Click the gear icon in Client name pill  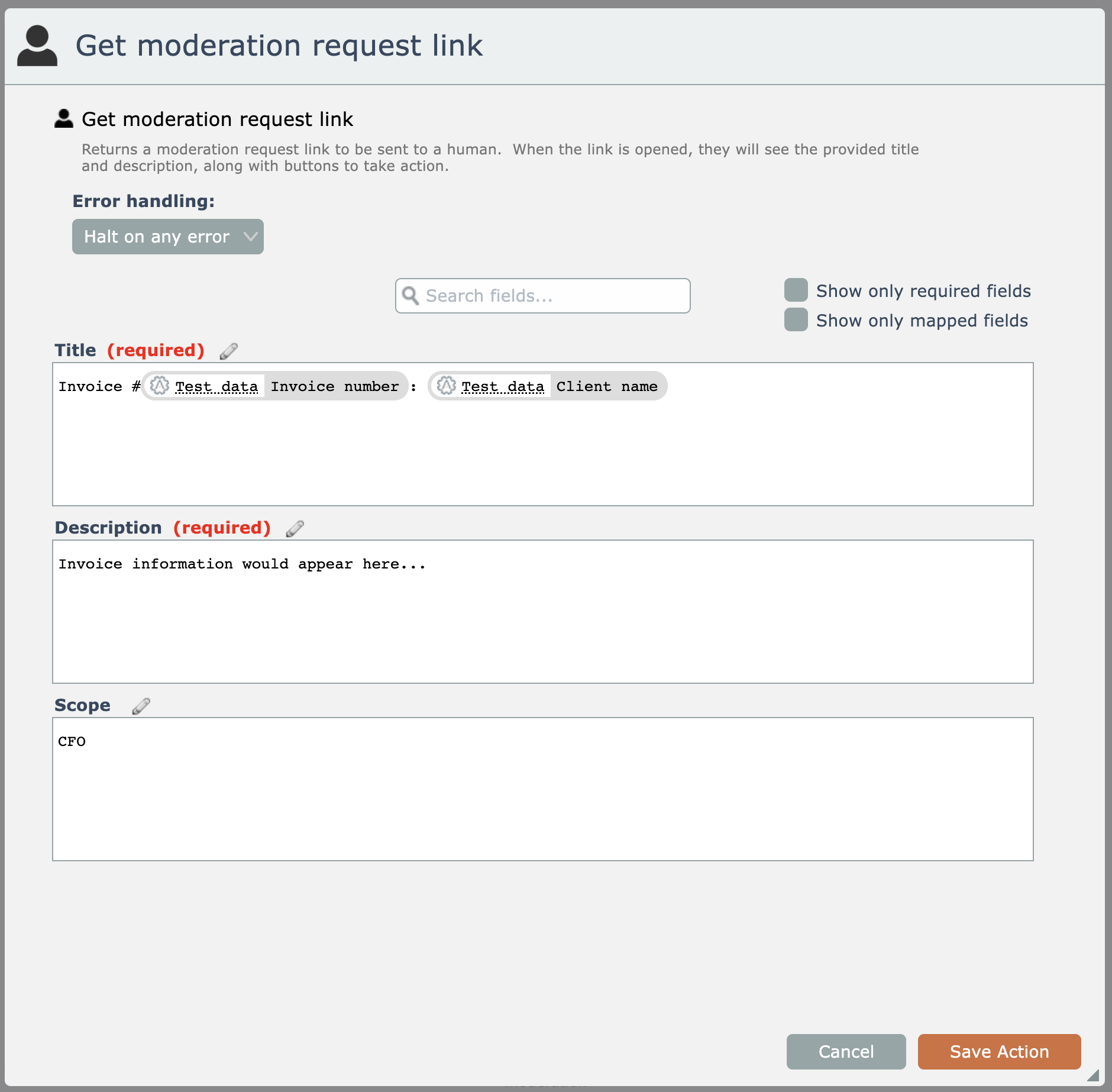coord(446,386)
